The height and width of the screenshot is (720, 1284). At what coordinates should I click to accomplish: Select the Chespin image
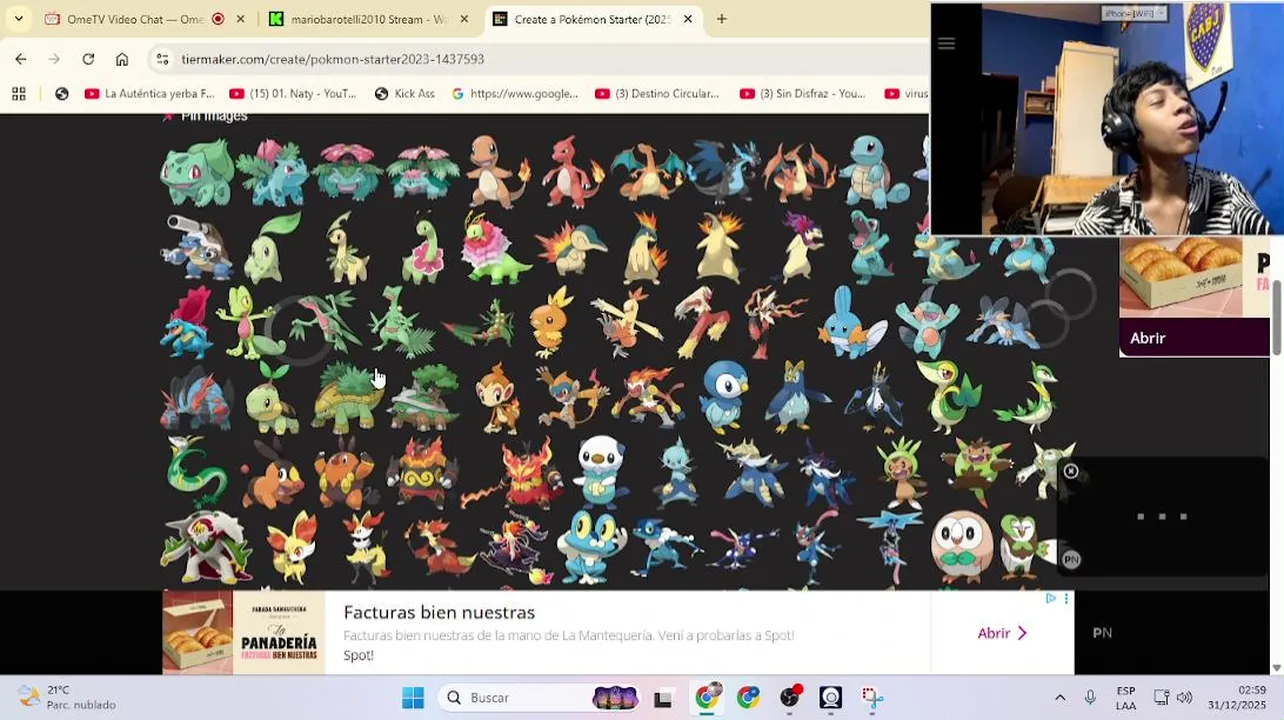coord(903,472)
